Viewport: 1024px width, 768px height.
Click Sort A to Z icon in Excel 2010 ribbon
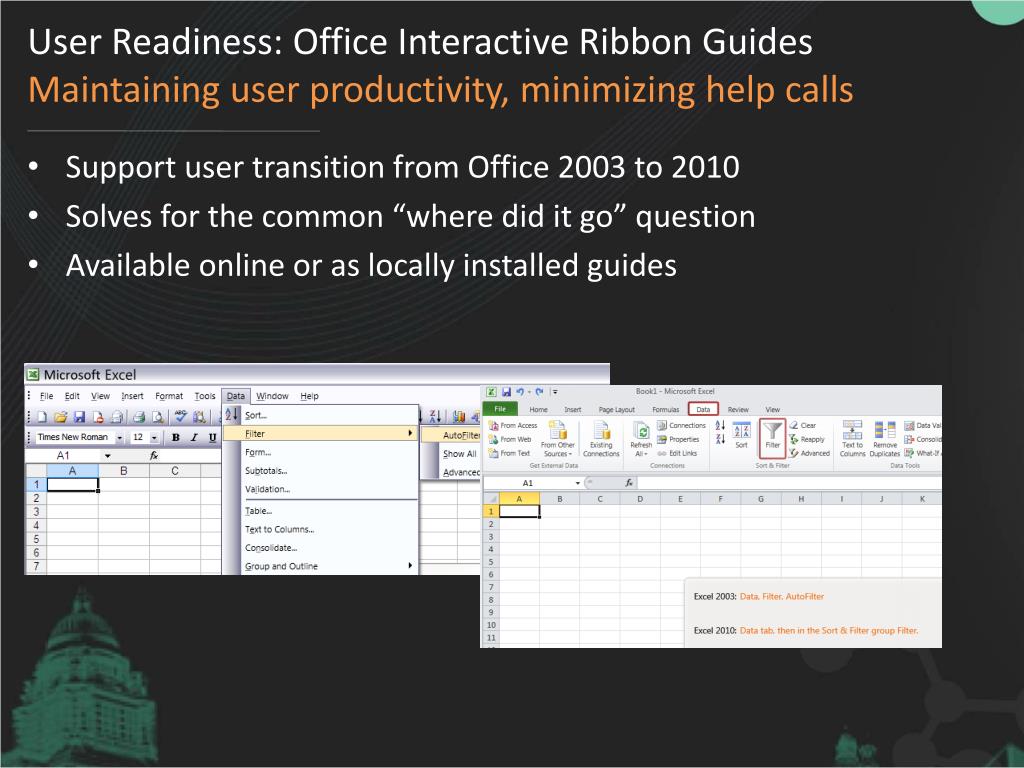pos(720,425)
